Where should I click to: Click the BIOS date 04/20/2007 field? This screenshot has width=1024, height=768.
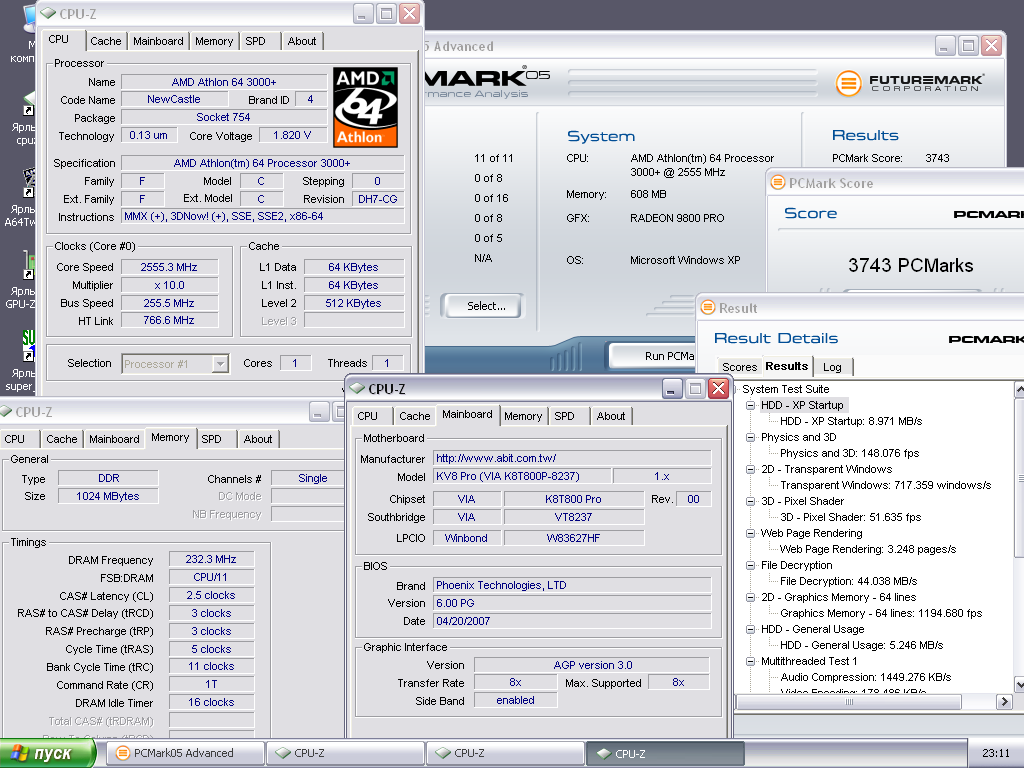pos(572,621)
